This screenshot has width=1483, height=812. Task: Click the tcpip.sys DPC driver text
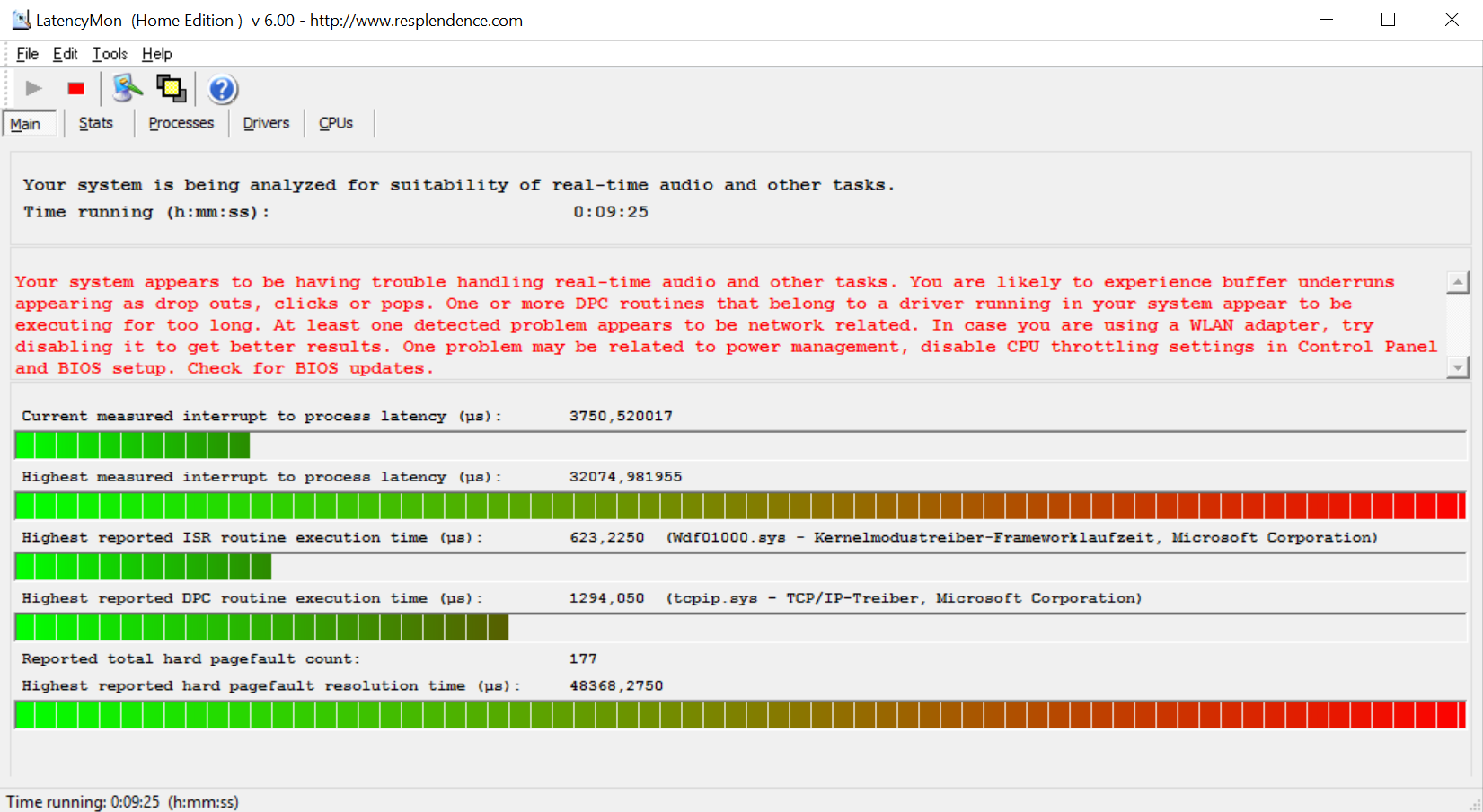click(x=904, y=598)
